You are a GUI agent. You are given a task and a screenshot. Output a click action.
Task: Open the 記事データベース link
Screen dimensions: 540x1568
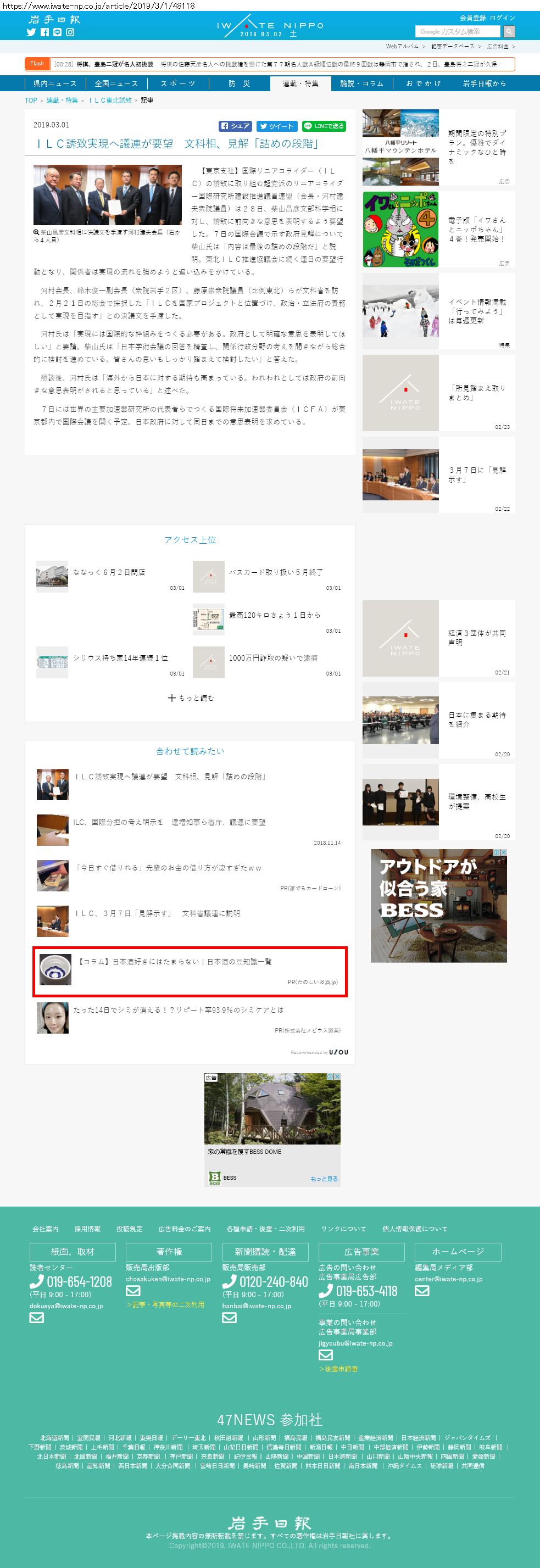tap(452, 46)
